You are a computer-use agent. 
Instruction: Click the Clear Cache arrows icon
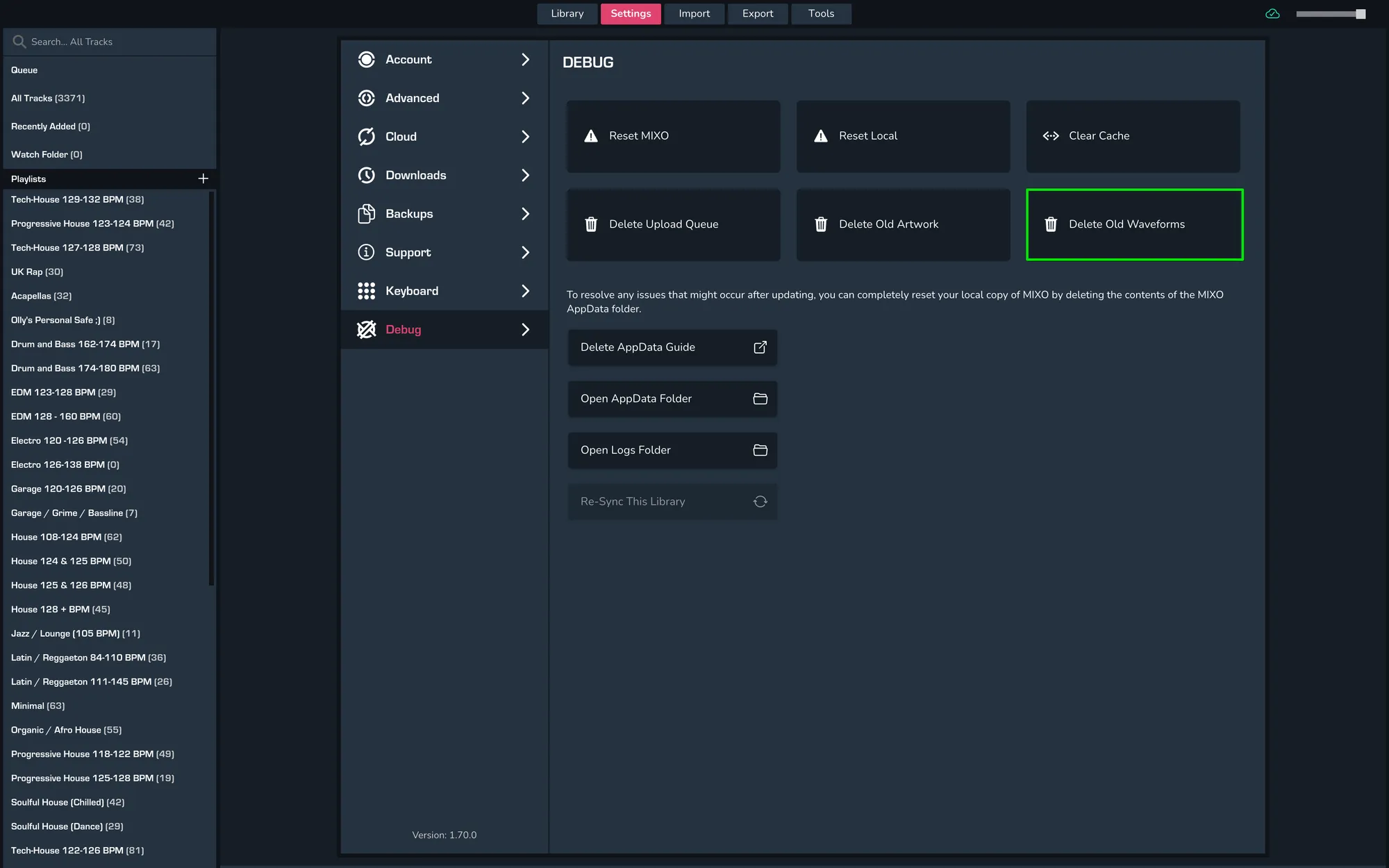coord(1051,136)
